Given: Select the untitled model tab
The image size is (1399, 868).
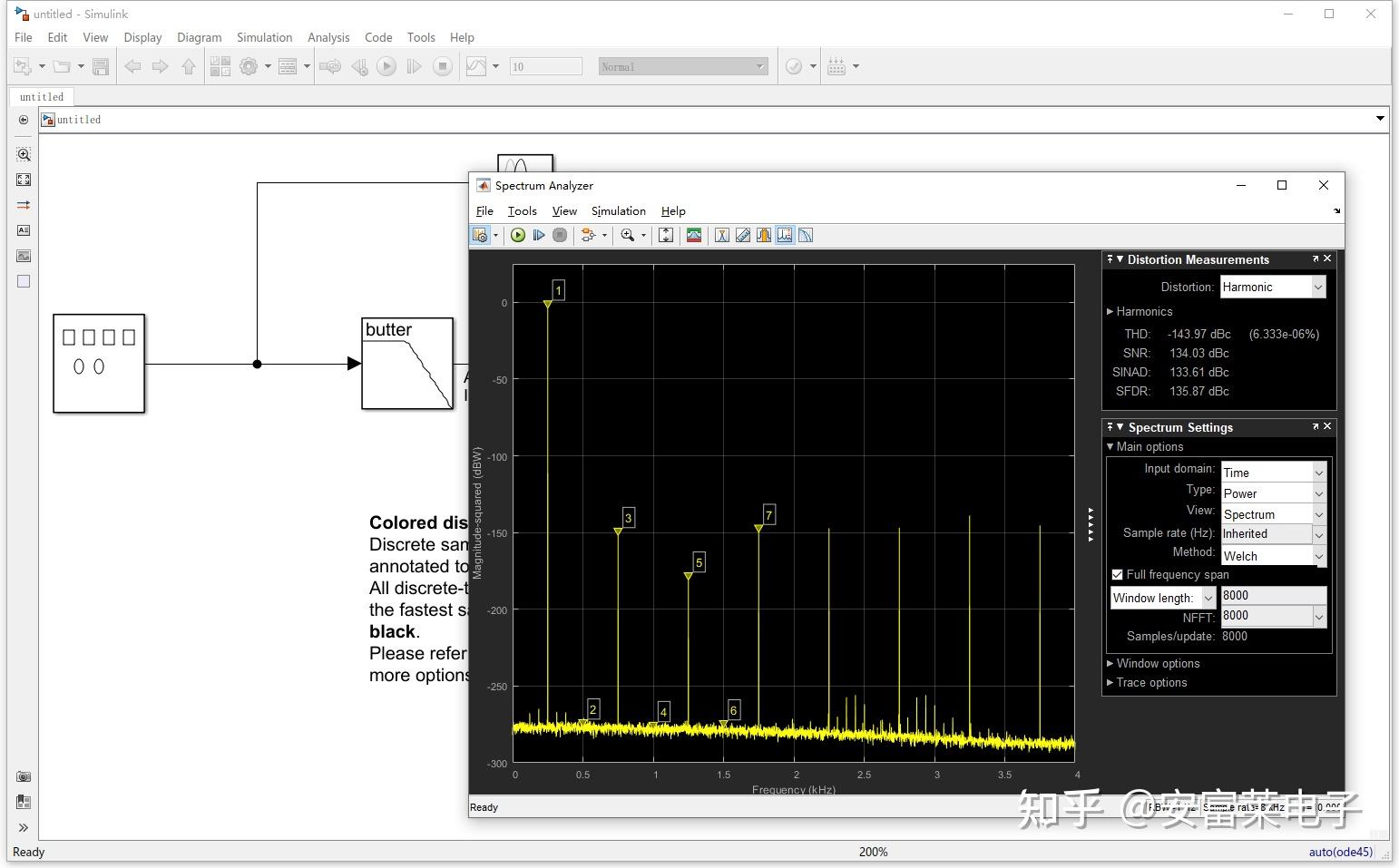Looking at the screenshot, I should (41, 96).
